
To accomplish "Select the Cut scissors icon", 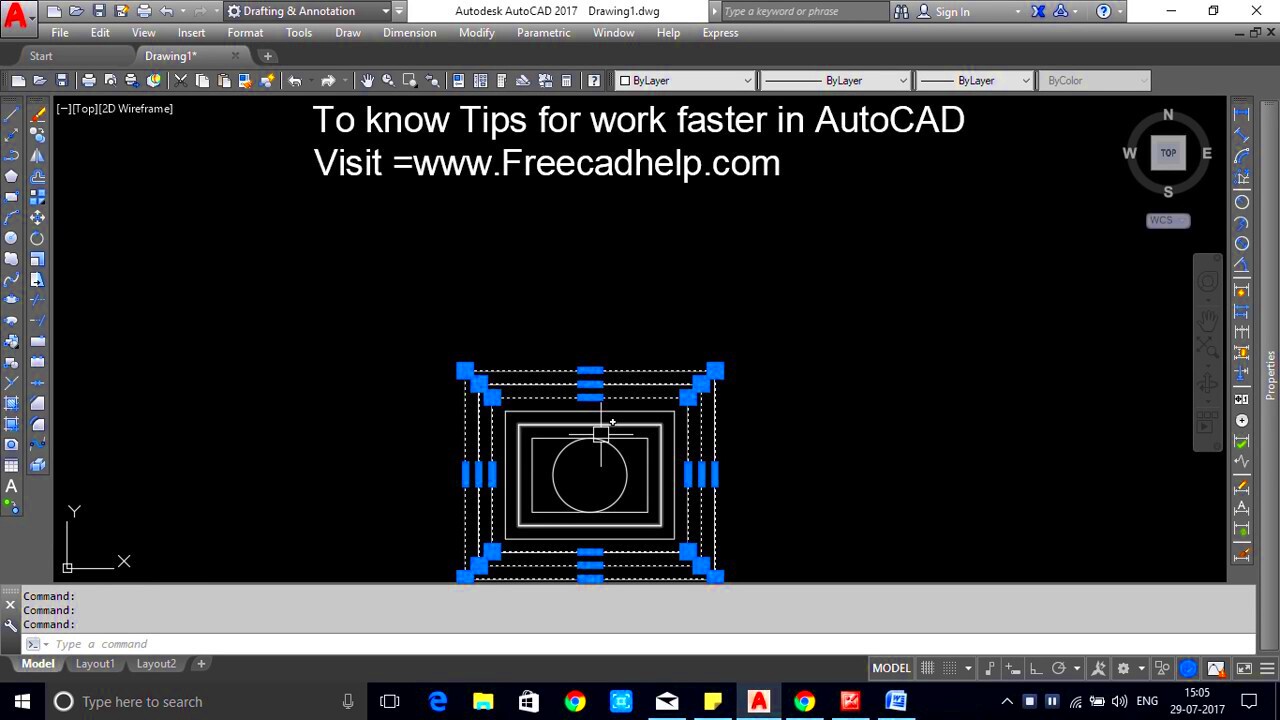I will [x=180, y=81].
